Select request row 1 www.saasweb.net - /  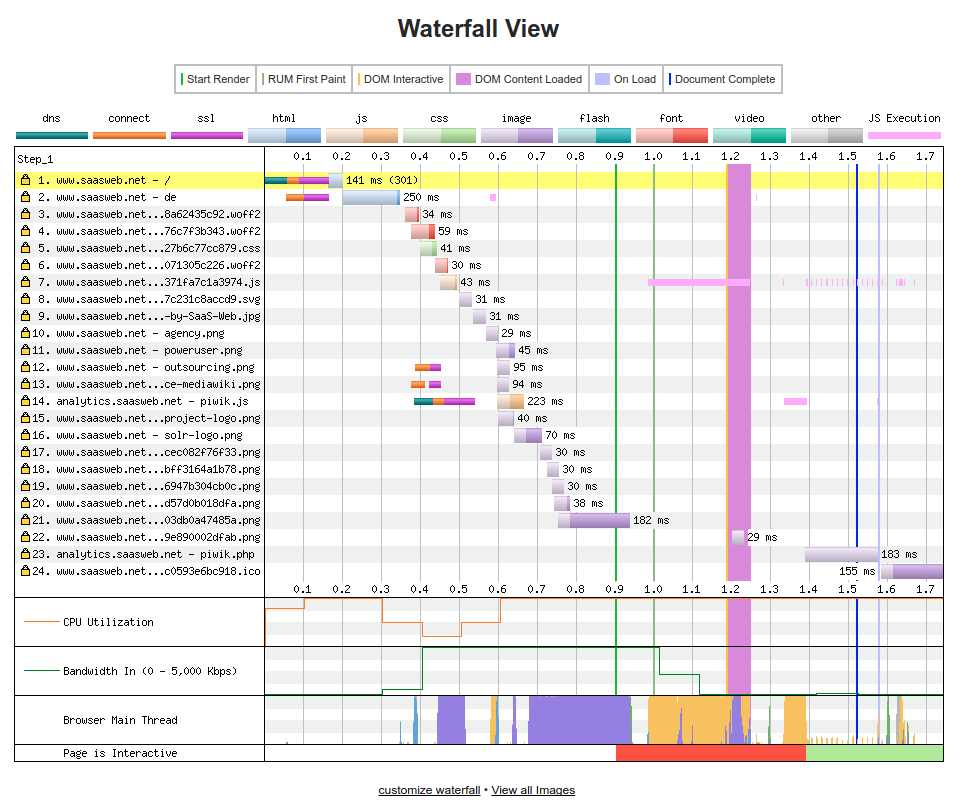tap(479, 180)
